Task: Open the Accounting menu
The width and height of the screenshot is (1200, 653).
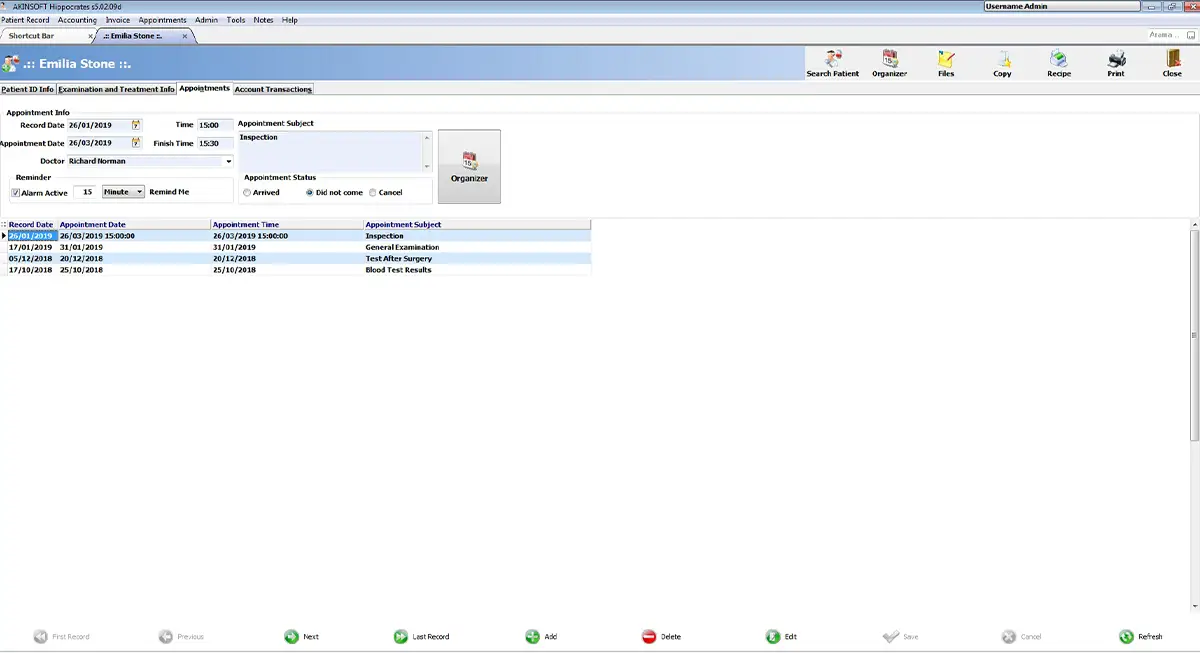Action: point(77,20)
